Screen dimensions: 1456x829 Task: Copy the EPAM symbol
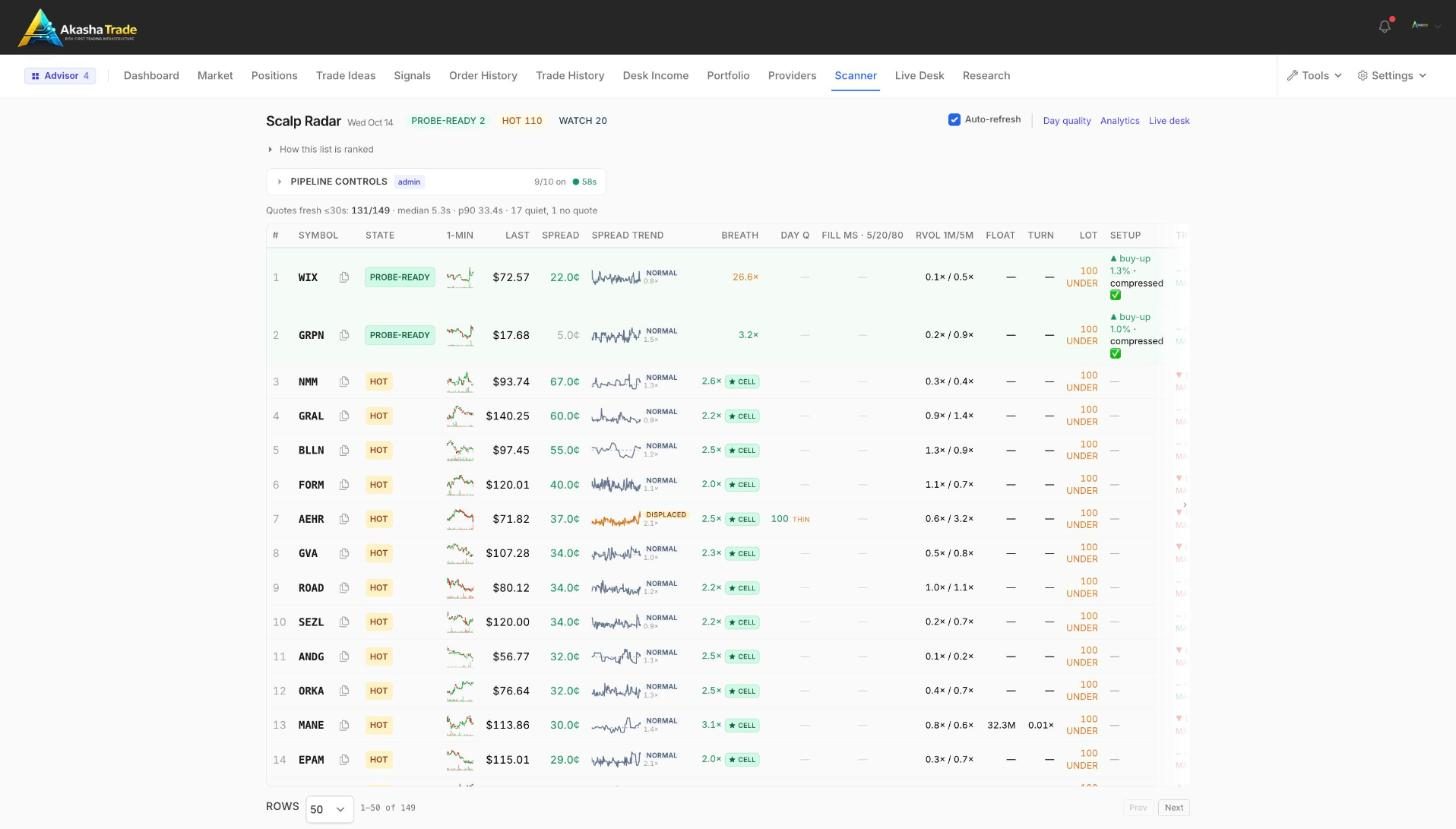[344, 759]
